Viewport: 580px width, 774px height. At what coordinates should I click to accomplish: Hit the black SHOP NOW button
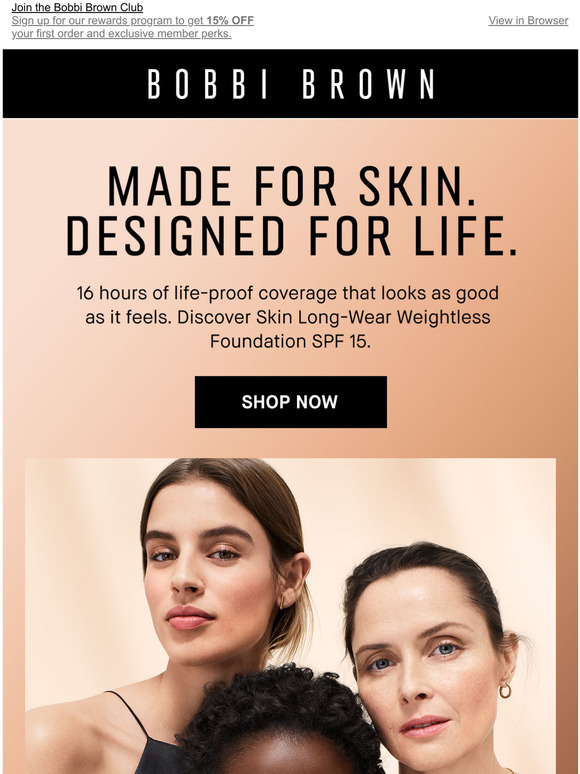click(x=291, y=402)
